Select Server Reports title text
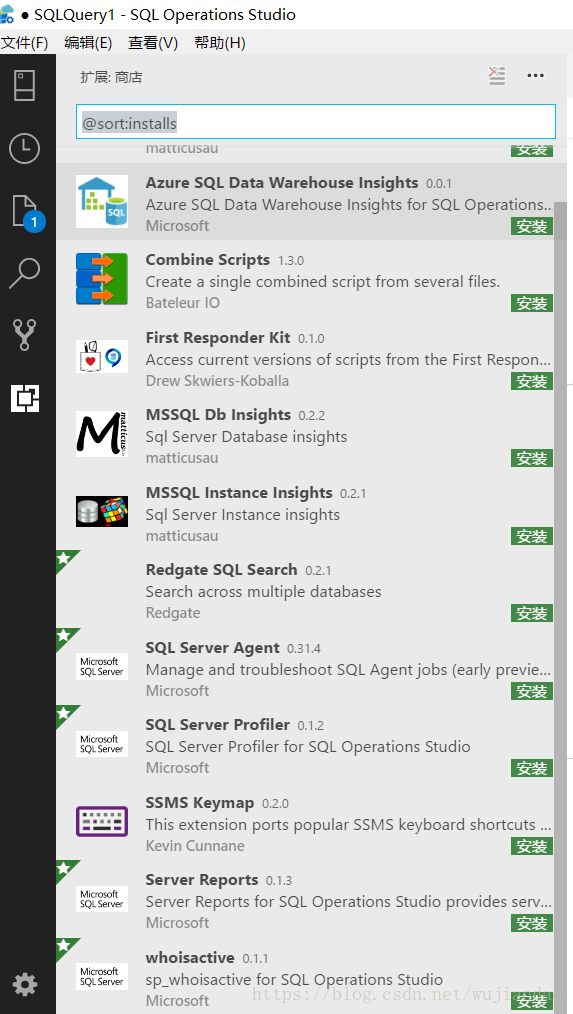The image size is (573, 1014). [202, 880]
